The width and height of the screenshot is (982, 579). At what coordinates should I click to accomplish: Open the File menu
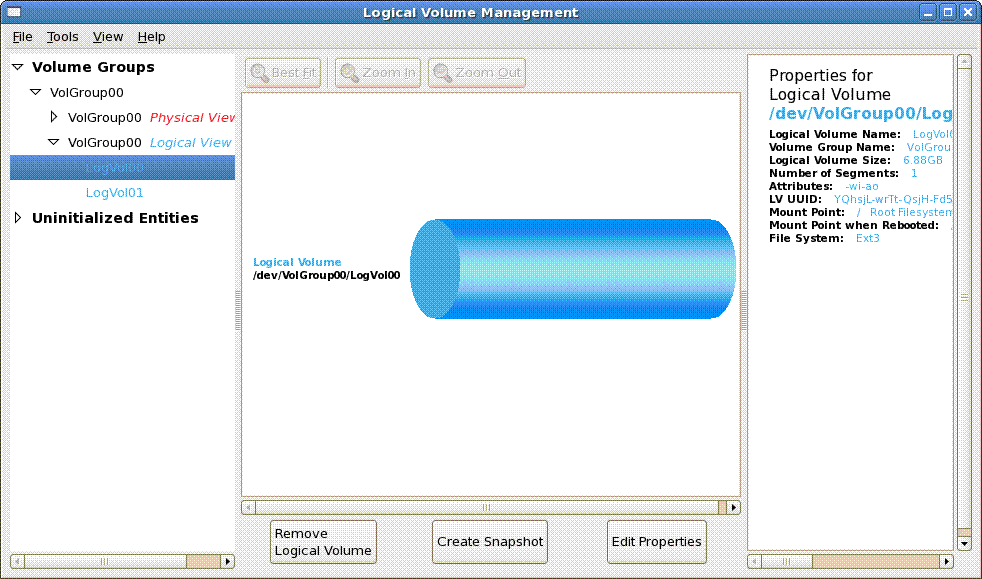click(x=22, y=37)
